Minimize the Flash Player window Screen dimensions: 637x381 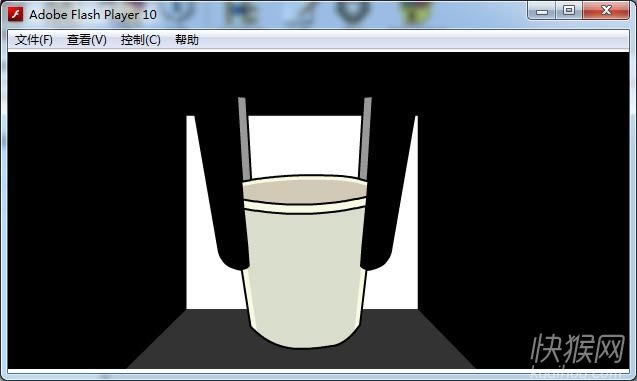pyautogui.click(x=542, y=11)
